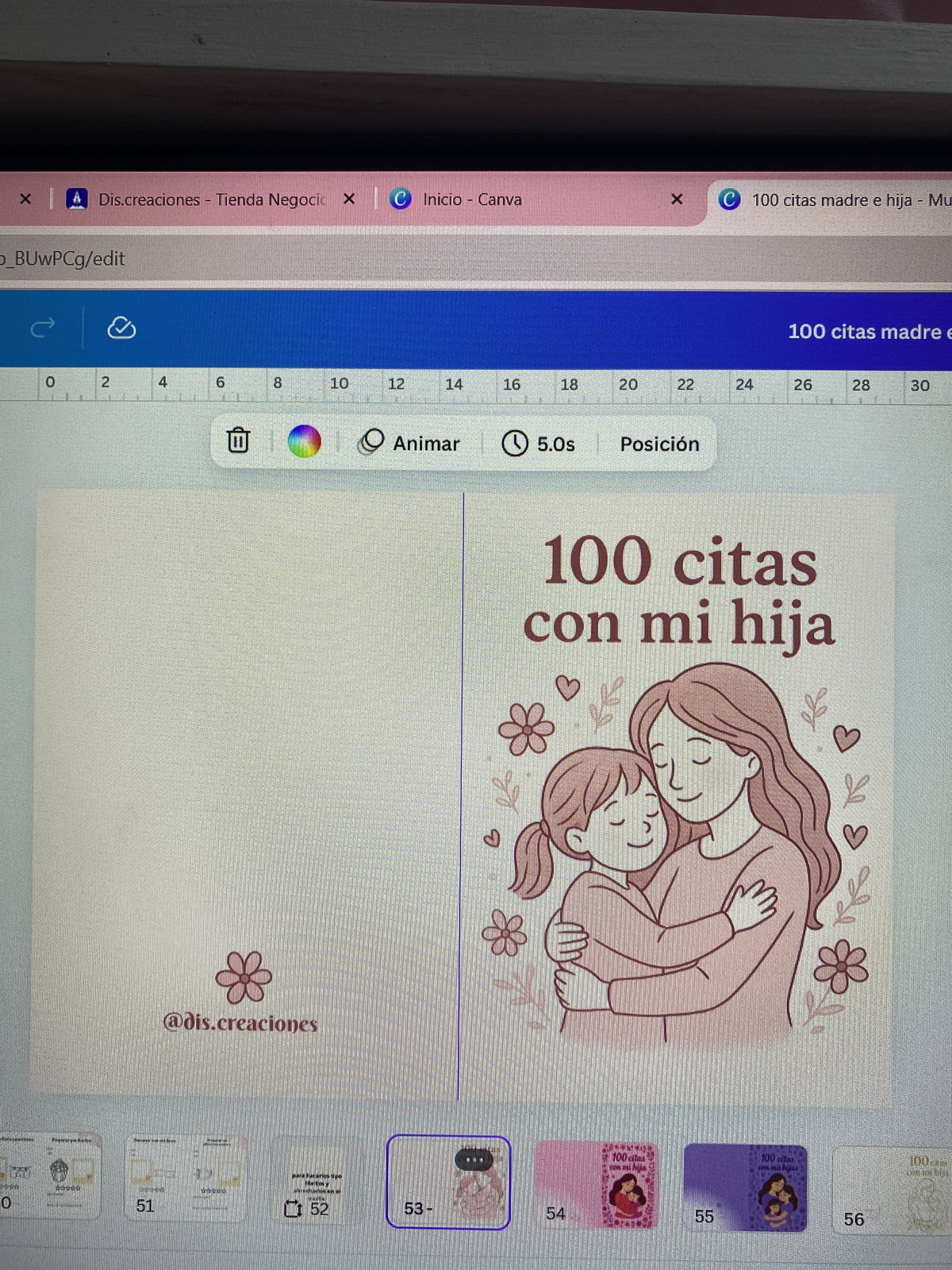Image resolution: width=952 pixels, height=1270 pixels.
Task: Click the "100 citas con mi hija" title text
Action: [x=678, y=591]
